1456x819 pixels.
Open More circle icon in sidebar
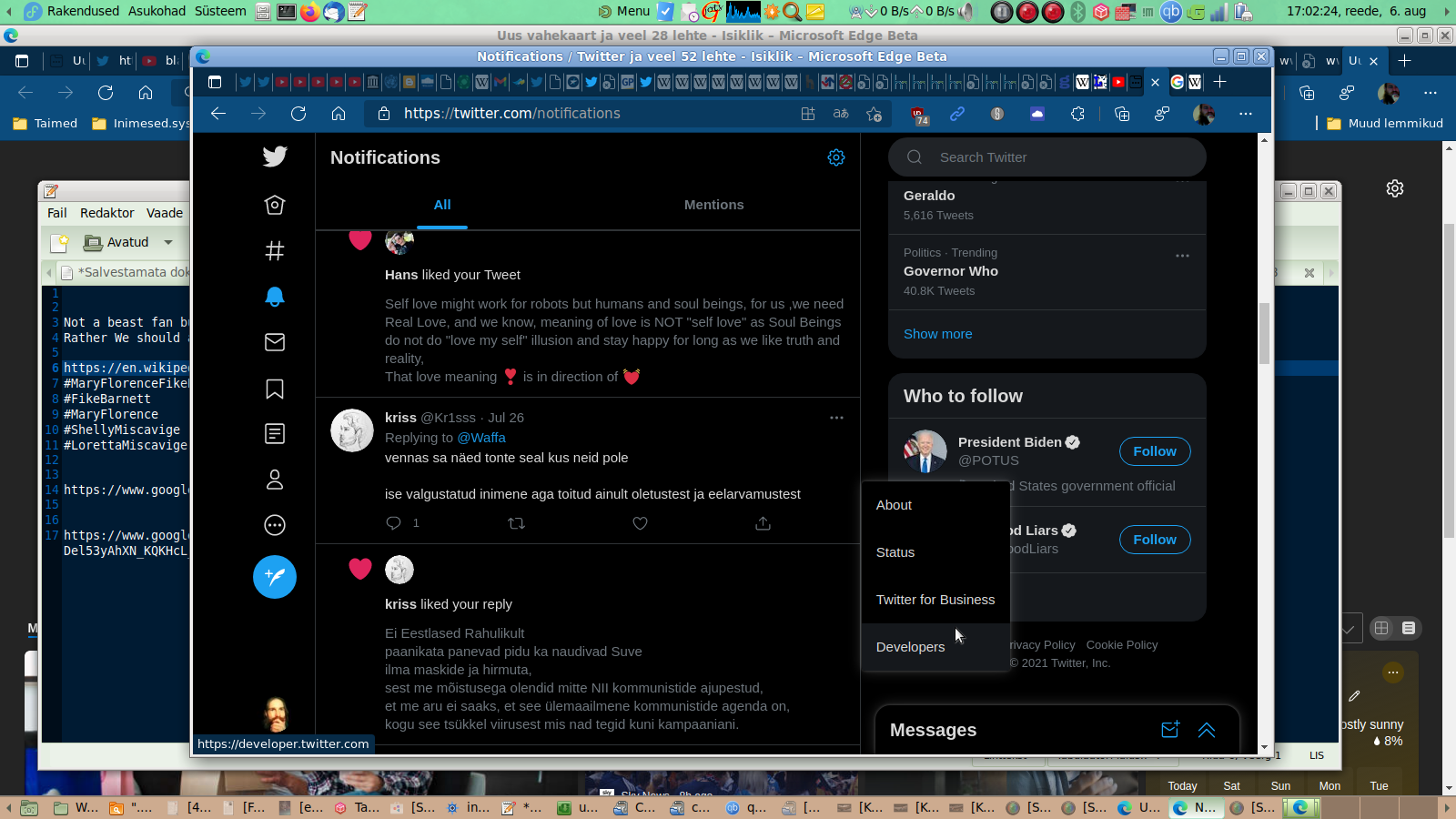tap(275, 525)
